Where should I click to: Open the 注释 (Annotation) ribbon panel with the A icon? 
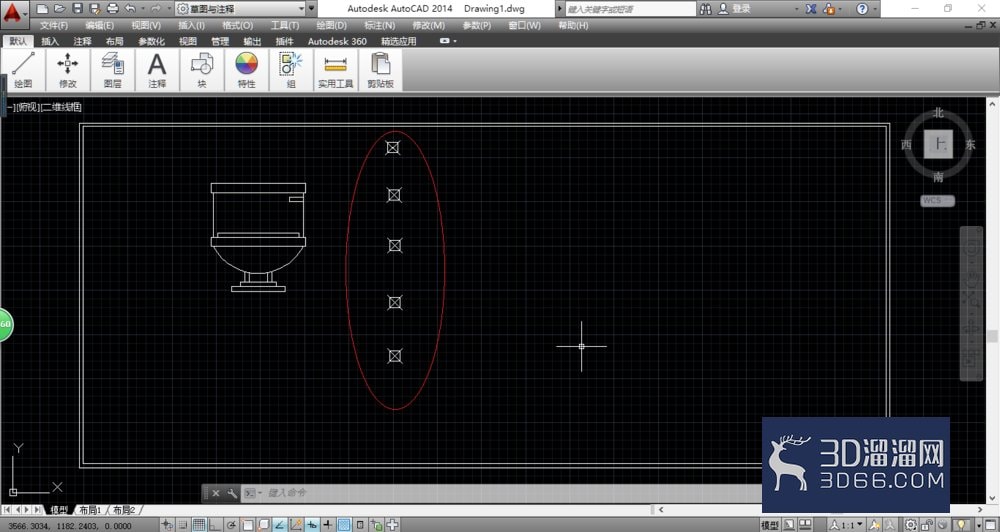tap(157, 70)
